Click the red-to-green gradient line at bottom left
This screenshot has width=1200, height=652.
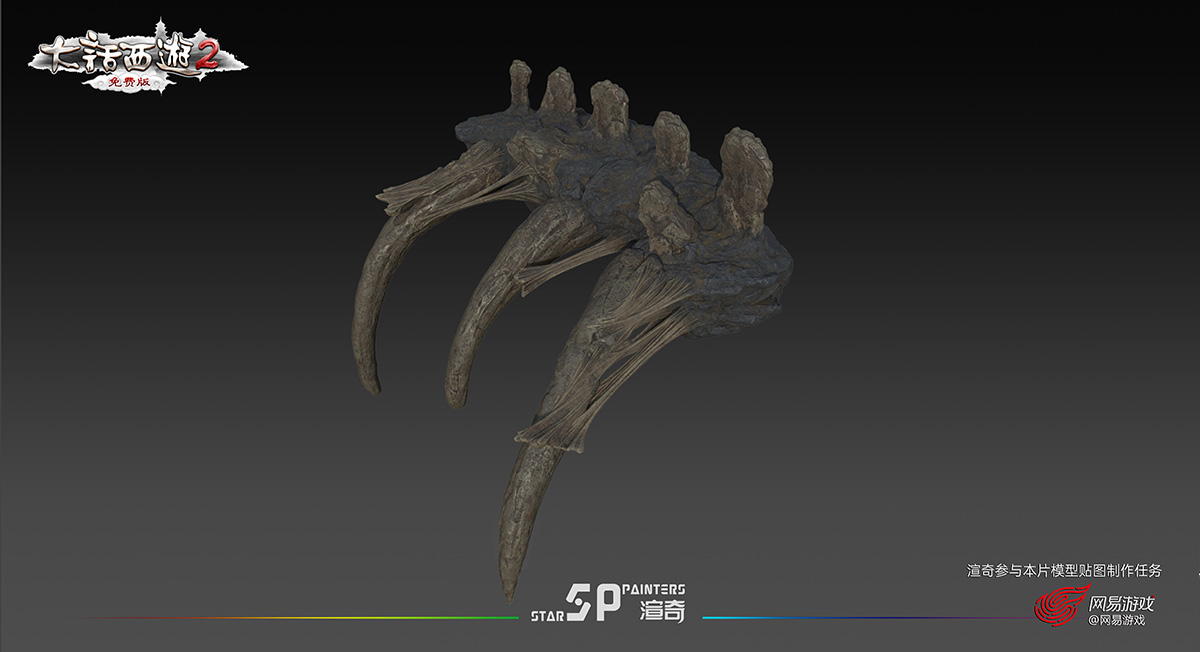pyautogui.click(x=300, y=618)
